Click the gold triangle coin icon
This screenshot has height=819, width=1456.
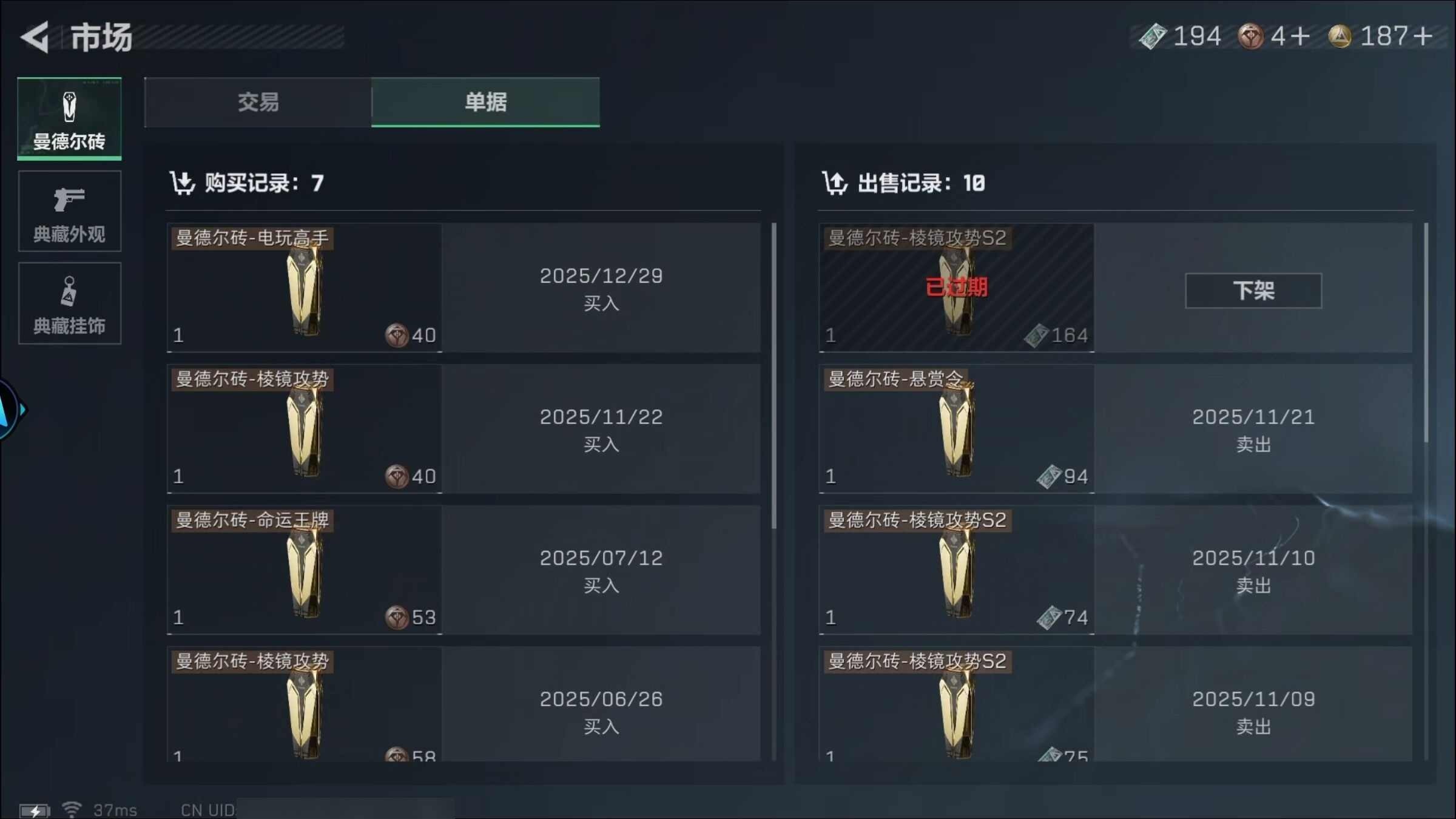[1340, 36]
